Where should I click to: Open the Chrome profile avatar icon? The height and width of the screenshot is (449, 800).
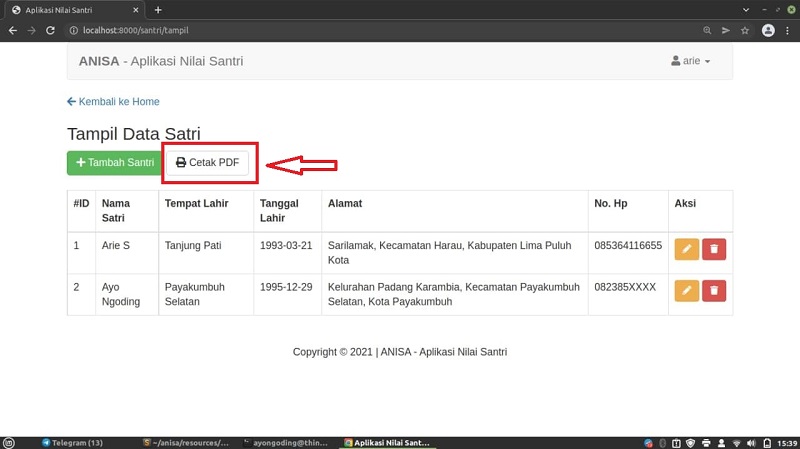768,31
